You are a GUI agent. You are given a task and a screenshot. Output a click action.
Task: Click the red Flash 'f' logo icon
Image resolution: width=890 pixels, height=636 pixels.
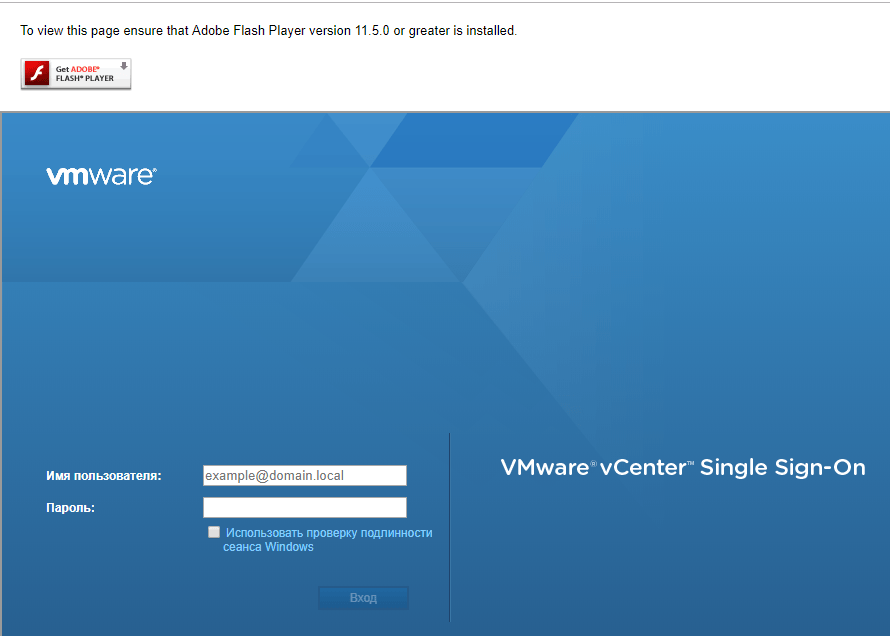click(x=37, y=73)
